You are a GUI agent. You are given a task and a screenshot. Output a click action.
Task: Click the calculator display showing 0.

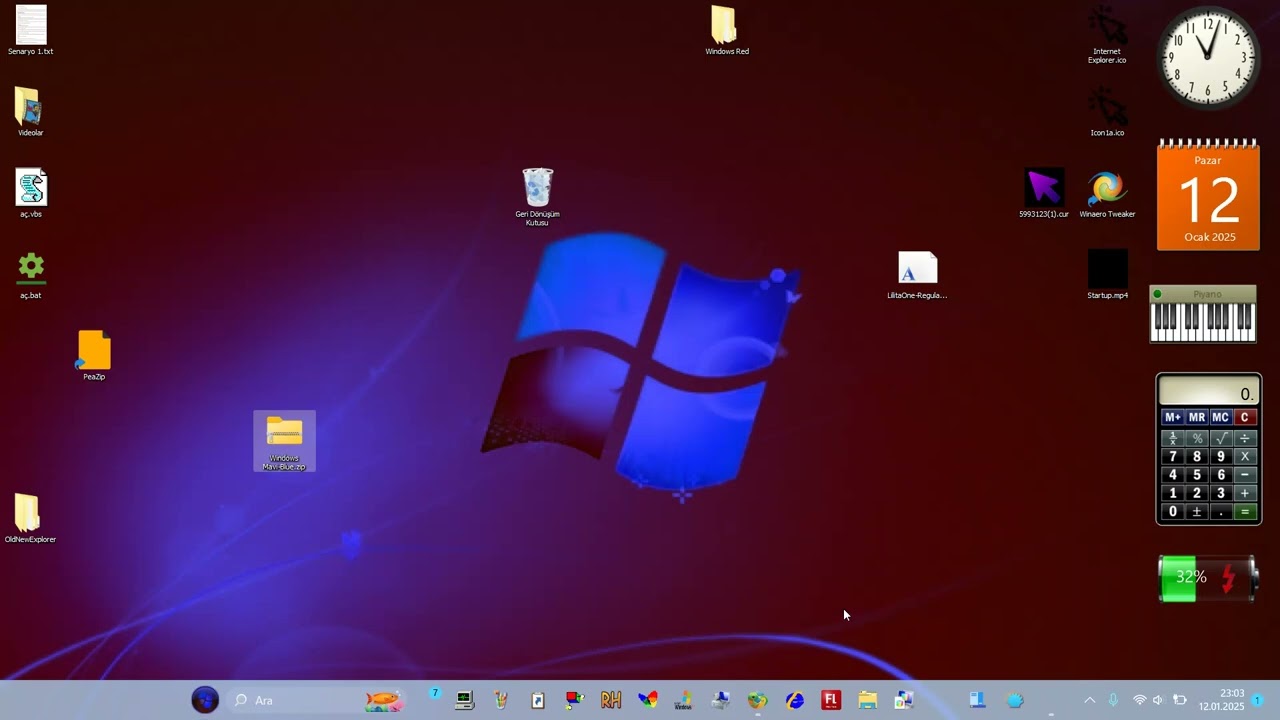point(1208,393)
